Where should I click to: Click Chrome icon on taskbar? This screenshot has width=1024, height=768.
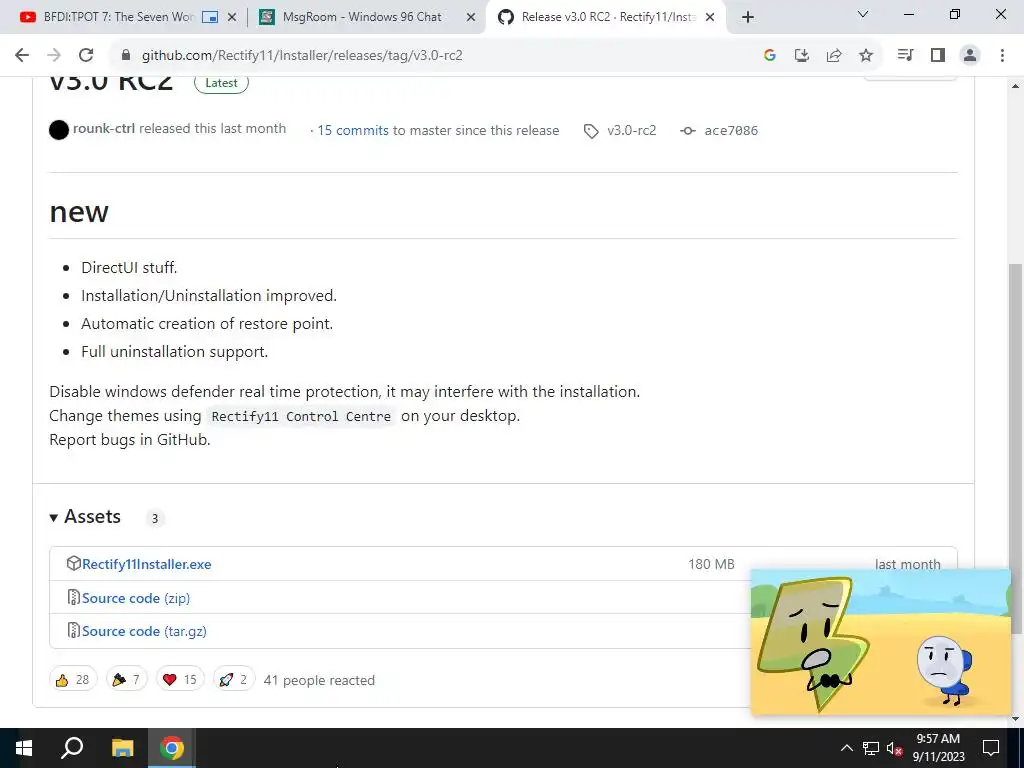click(x=172, y=748)
